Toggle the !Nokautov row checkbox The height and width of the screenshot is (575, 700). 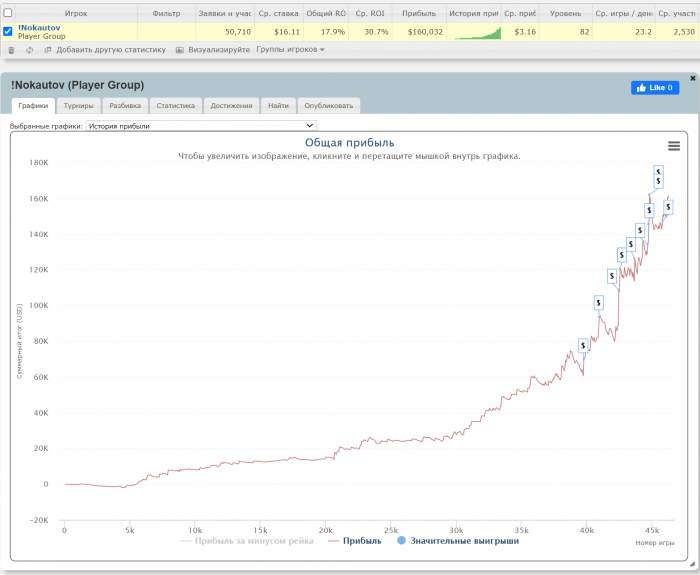tap(8, 31)
